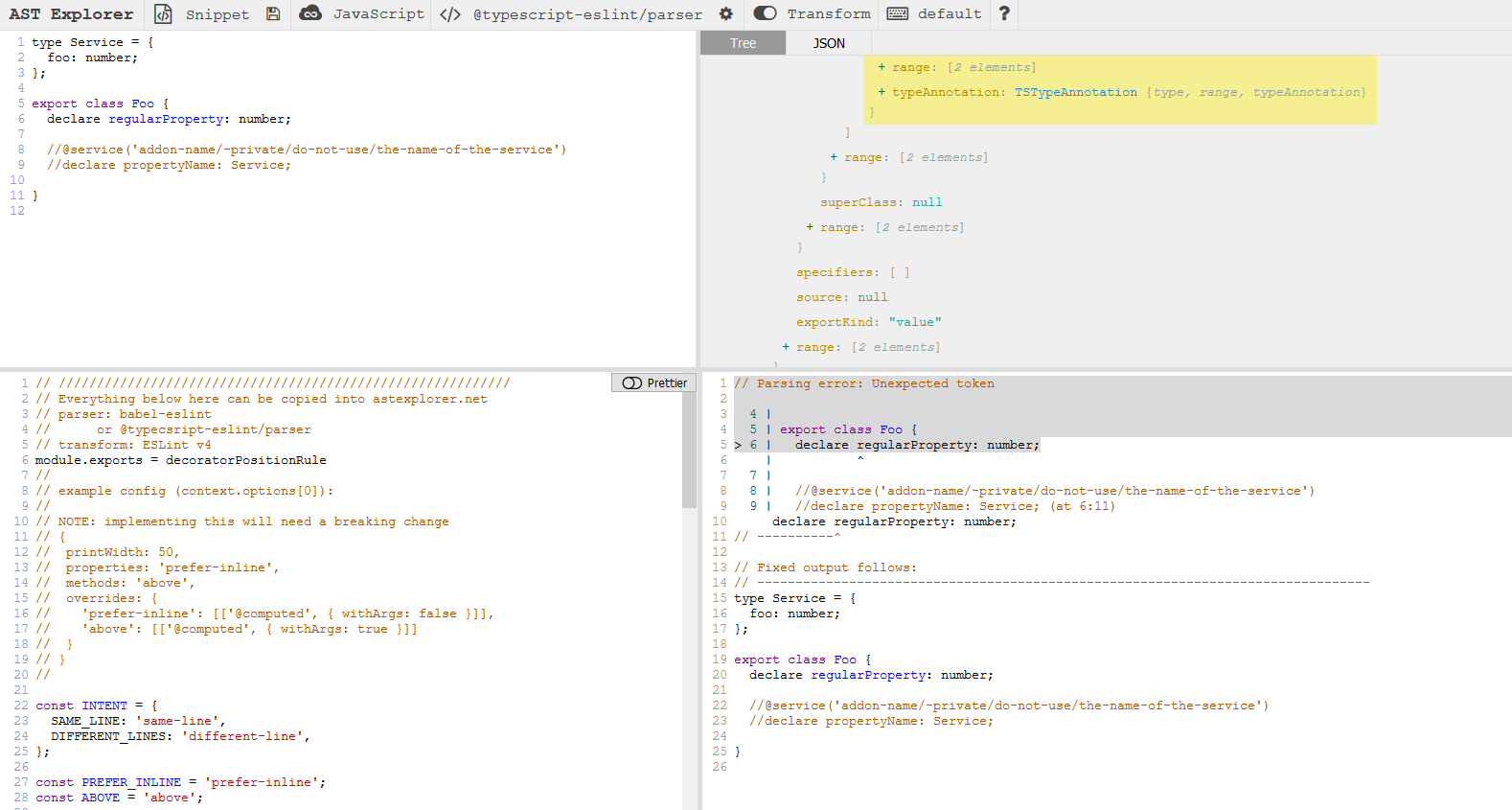Expand highlighted range node under typeAnnotation
This screenshot has width=1512, height=810.
click(882, 67)
